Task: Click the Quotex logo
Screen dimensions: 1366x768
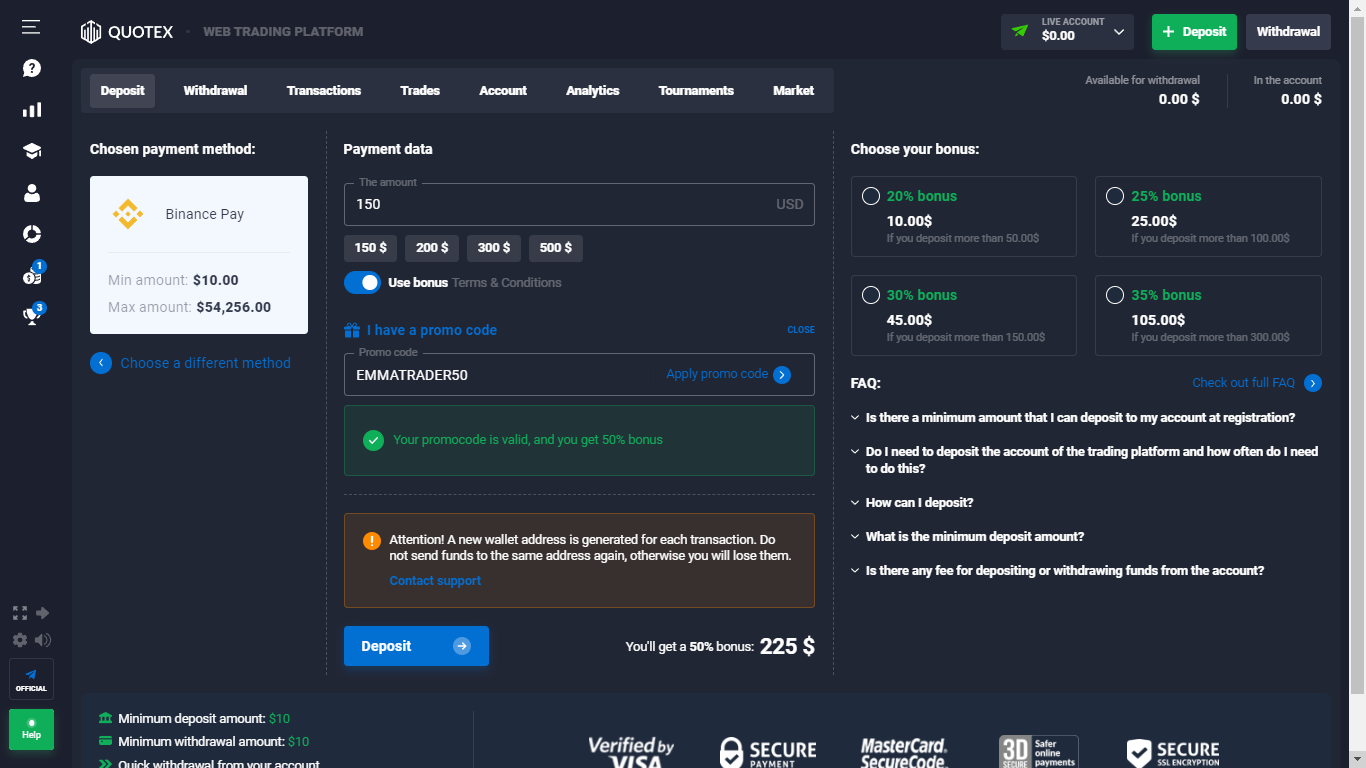Action: (127, 32)
